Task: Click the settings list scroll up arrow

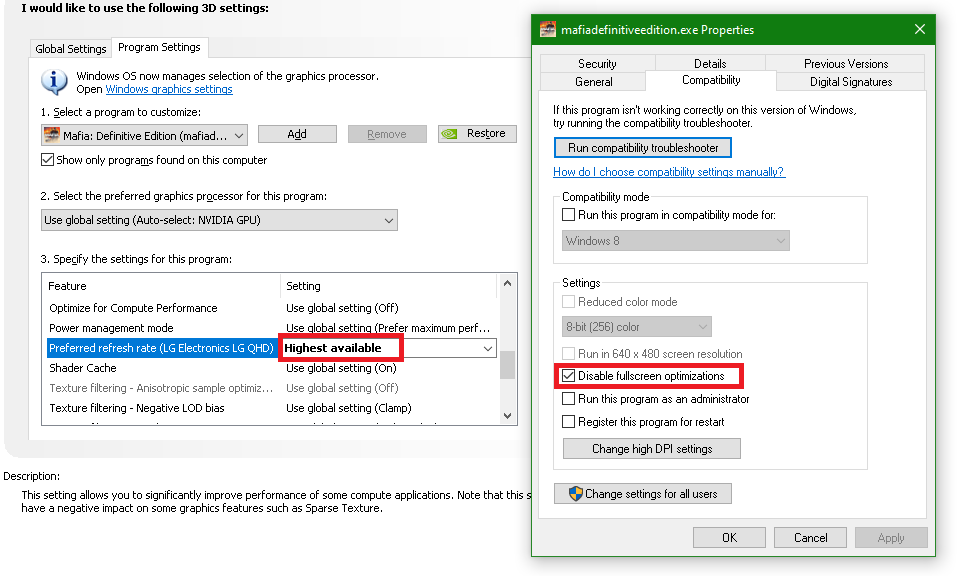Action: pyautogui.click(x=507, y=283)
